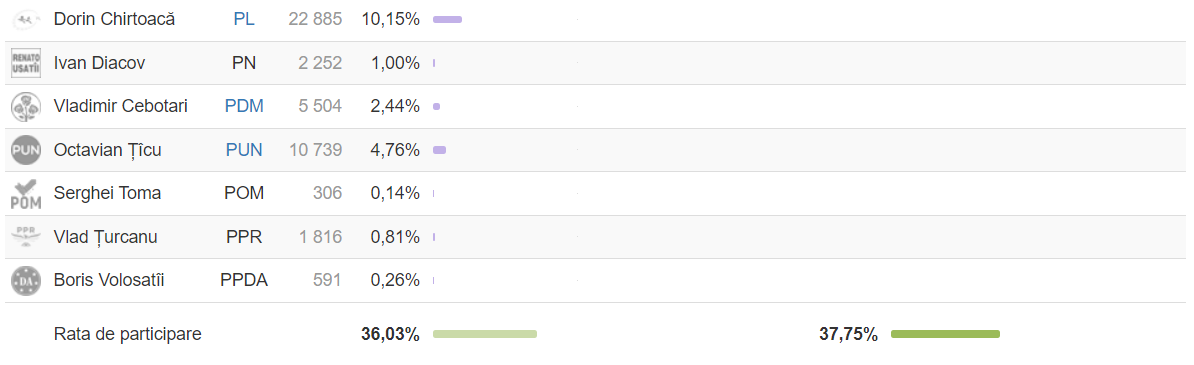Click Dorin Chirtoacă's purple result bar
Viewport: 1194px width, 365px height.
[447, 20]
